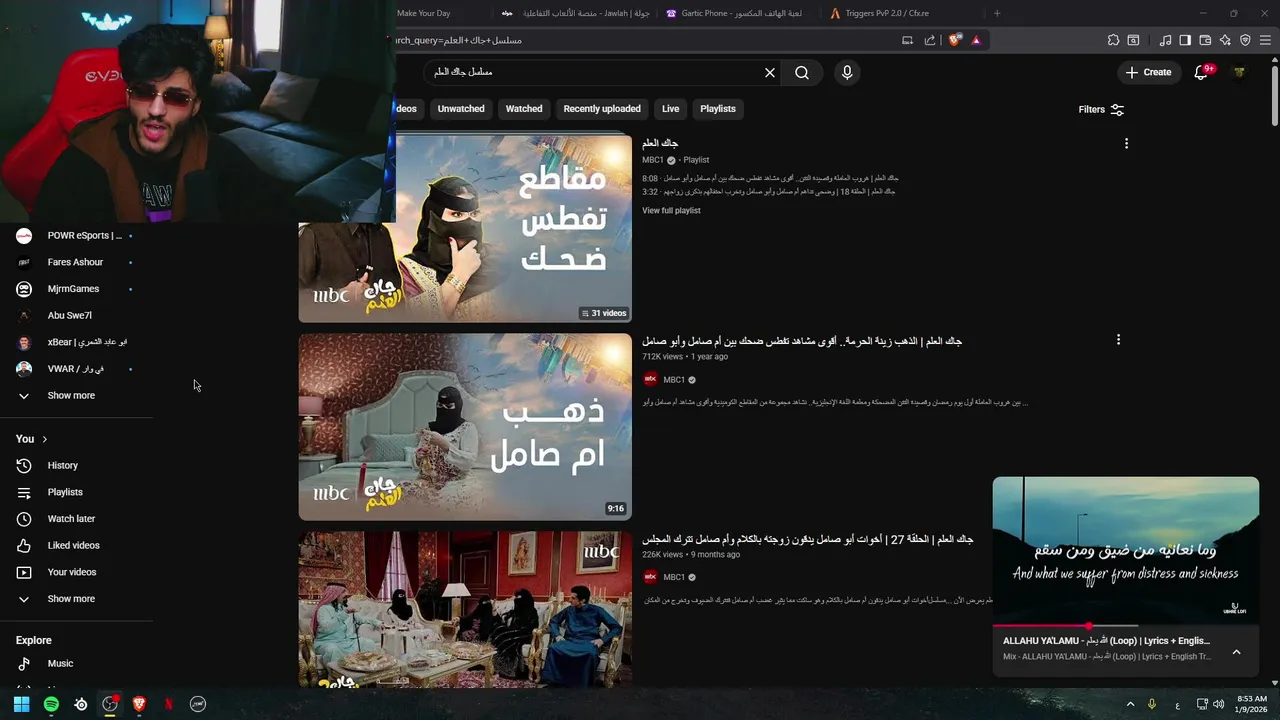Expand the mini player with chevron
The width and height of the screenshot is (1280, 720).
pos(1236,652)
